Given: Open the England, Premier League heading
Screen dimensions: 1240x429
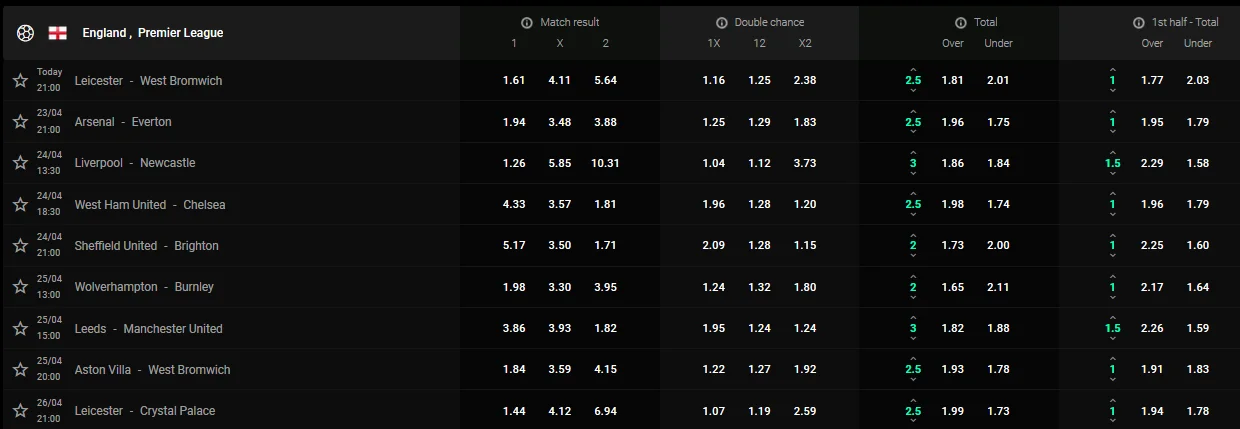Looking at the screenshot, I should (x=153, y=33).
